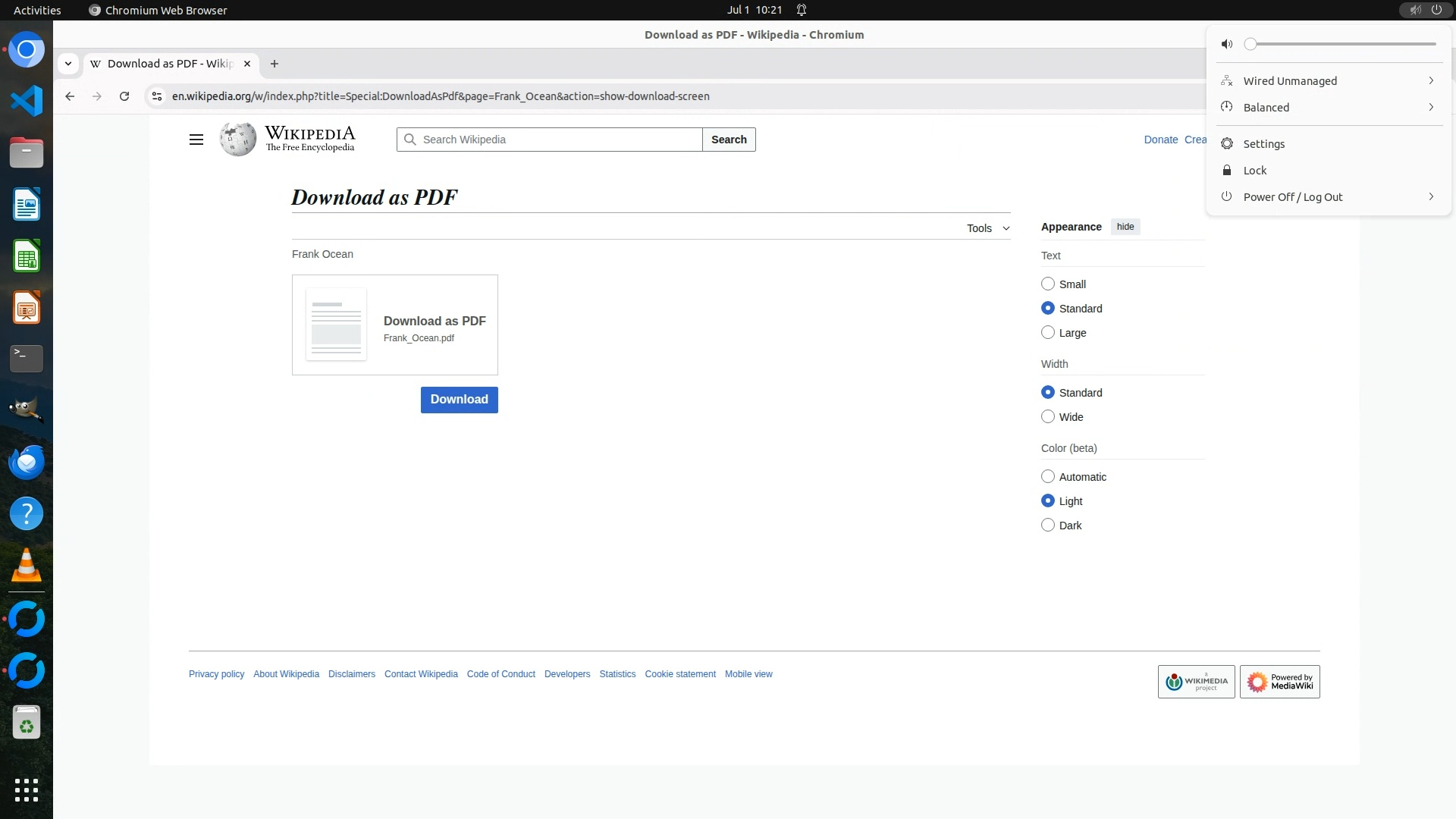Click the blue Download button
Viewport: 1456px width, 819px height.
click(459, 400)
